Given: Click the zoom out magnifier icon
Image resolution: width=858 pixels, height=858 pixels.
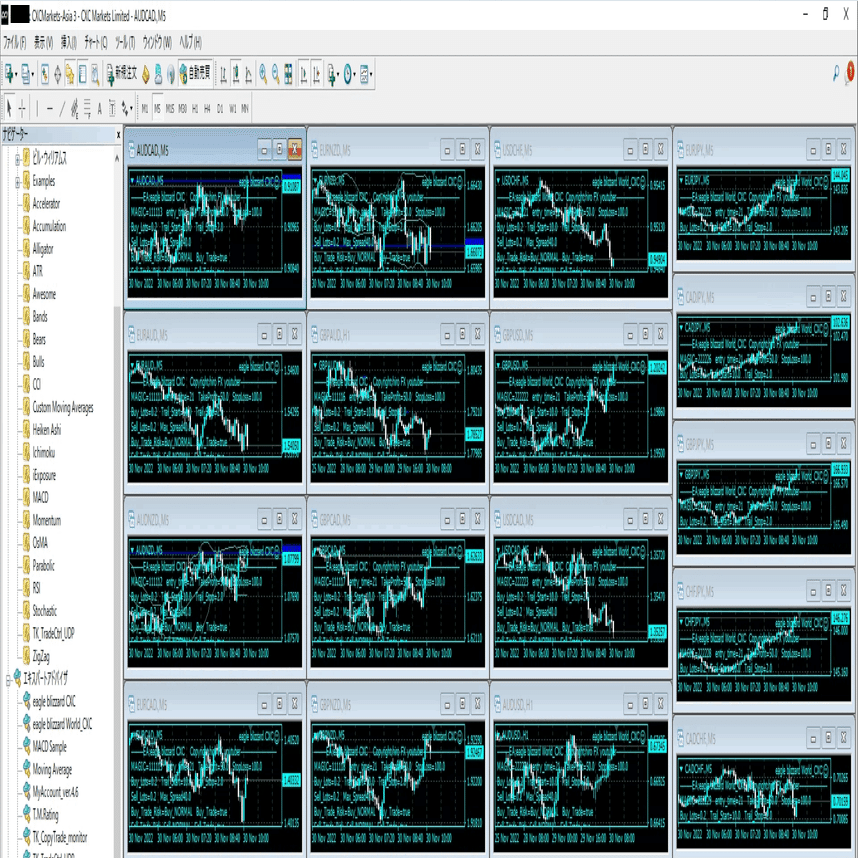Looking at the screenshot, I should click(276, 74).
